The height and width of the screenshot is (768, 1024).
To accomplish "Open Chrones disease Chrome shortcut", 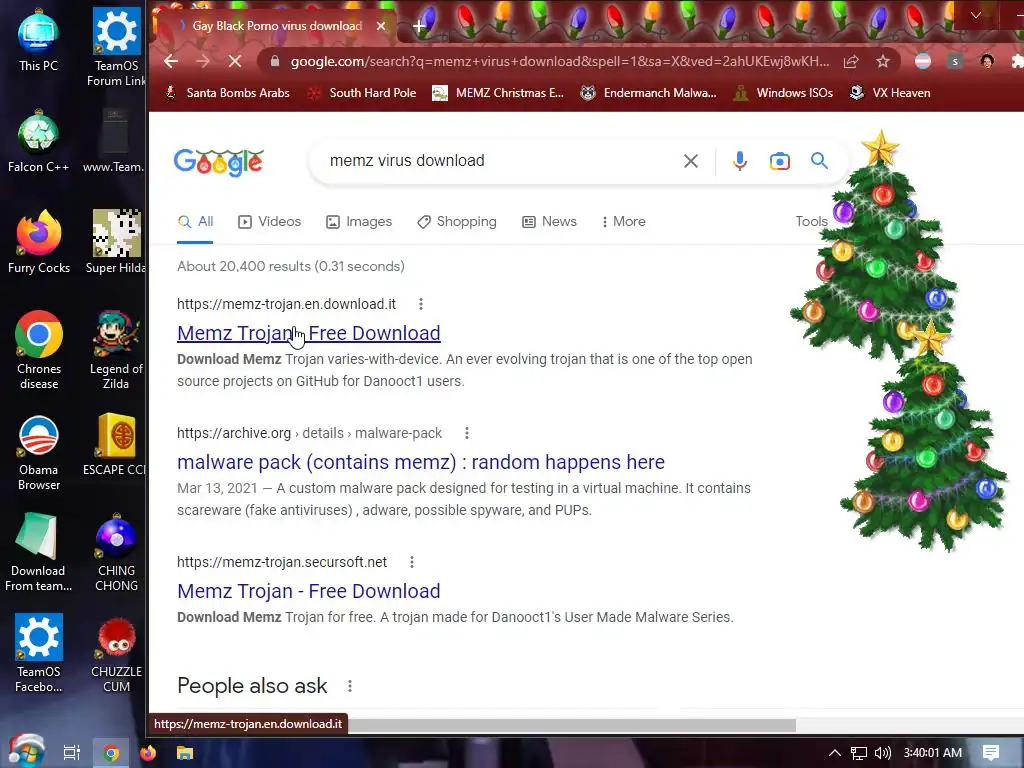I will pos(39,350).
